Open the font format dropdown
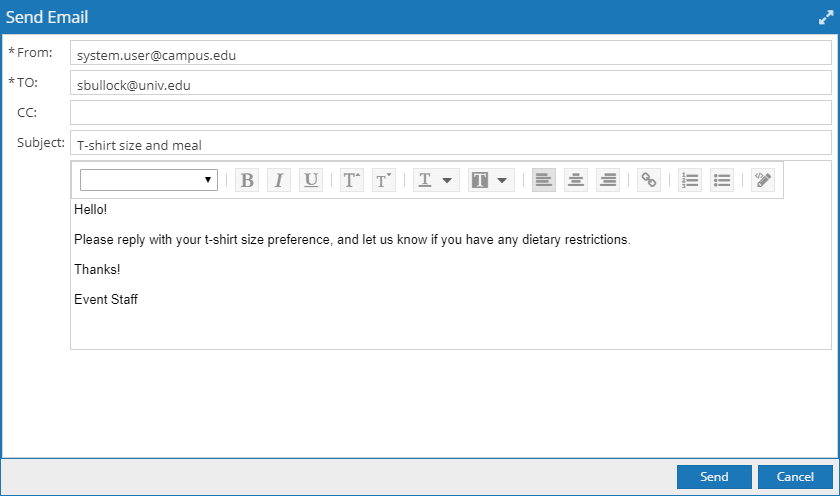 149,180
